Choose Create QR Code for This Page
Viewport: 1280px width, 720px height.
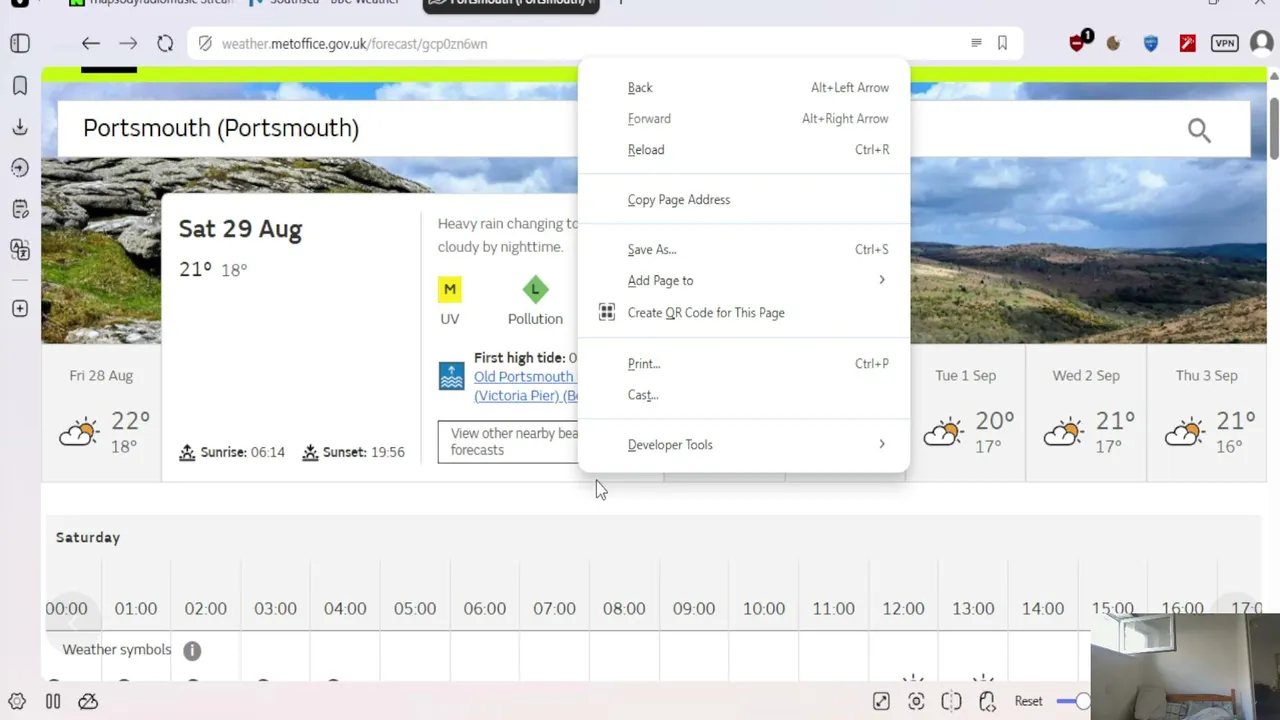click(x=744, y=313)
